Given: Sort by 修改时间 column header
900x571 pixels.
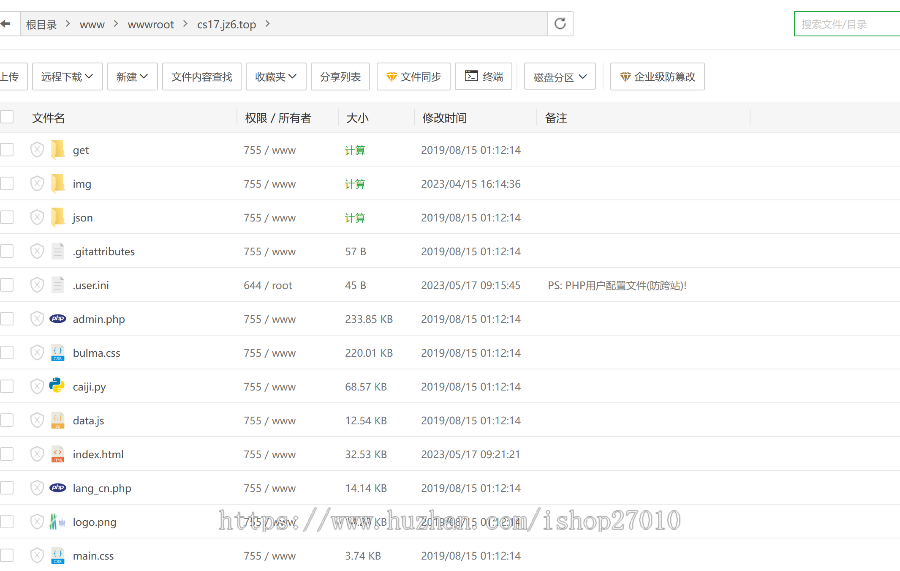Looking at the screenshot, I should [x=444, y=118].
